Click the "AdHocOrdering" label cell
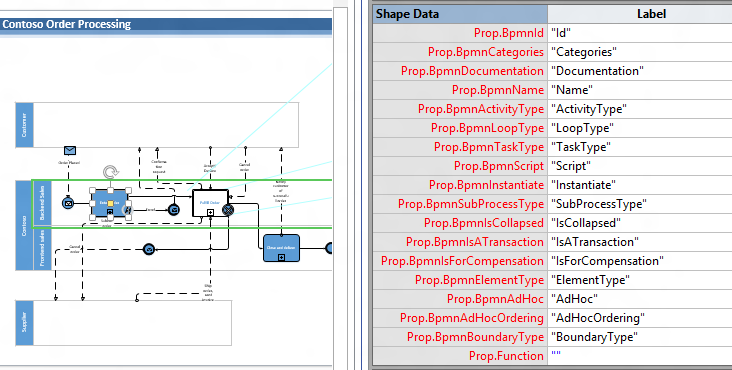 coord(640,318)
